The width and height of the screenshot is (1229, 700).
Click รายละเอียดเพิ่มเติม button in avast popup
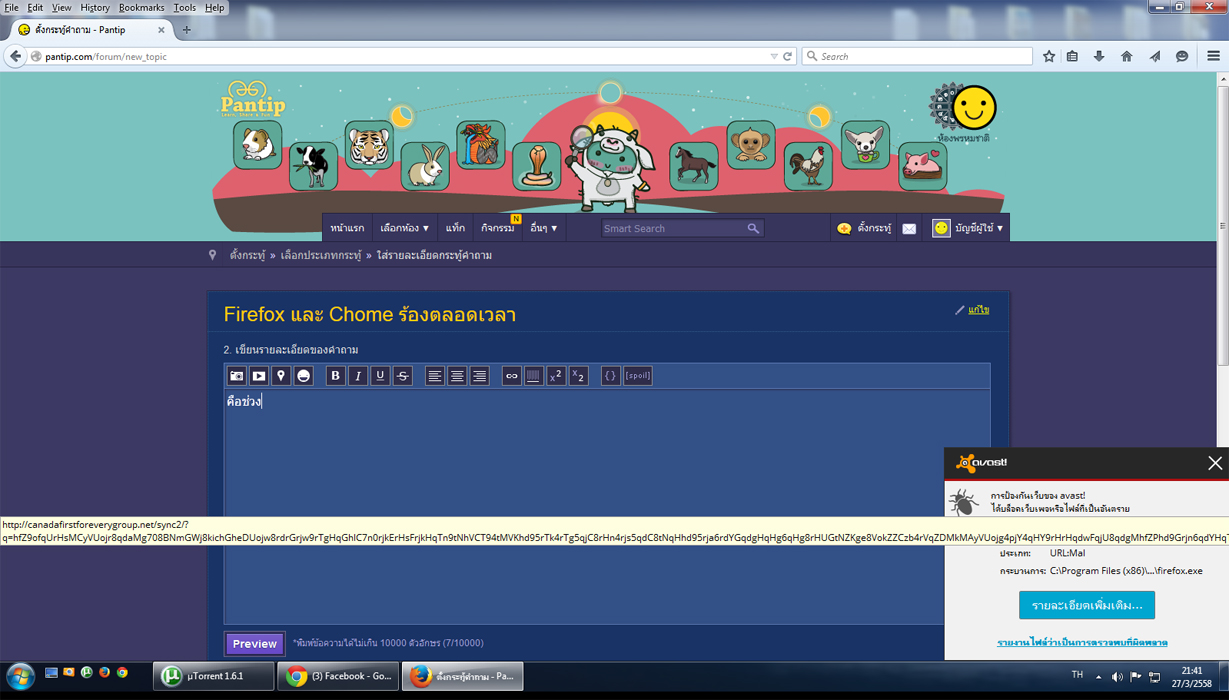point(1087,605)
